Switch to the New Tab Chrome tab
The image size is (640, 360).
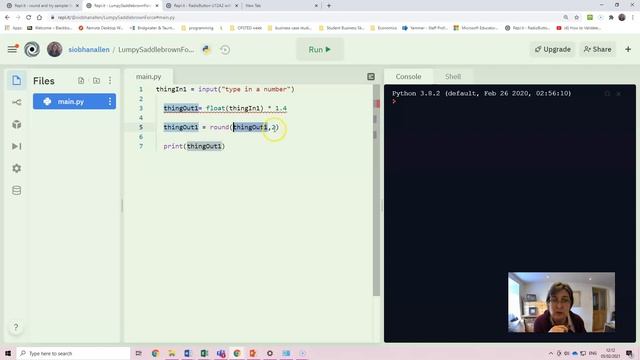281,6
